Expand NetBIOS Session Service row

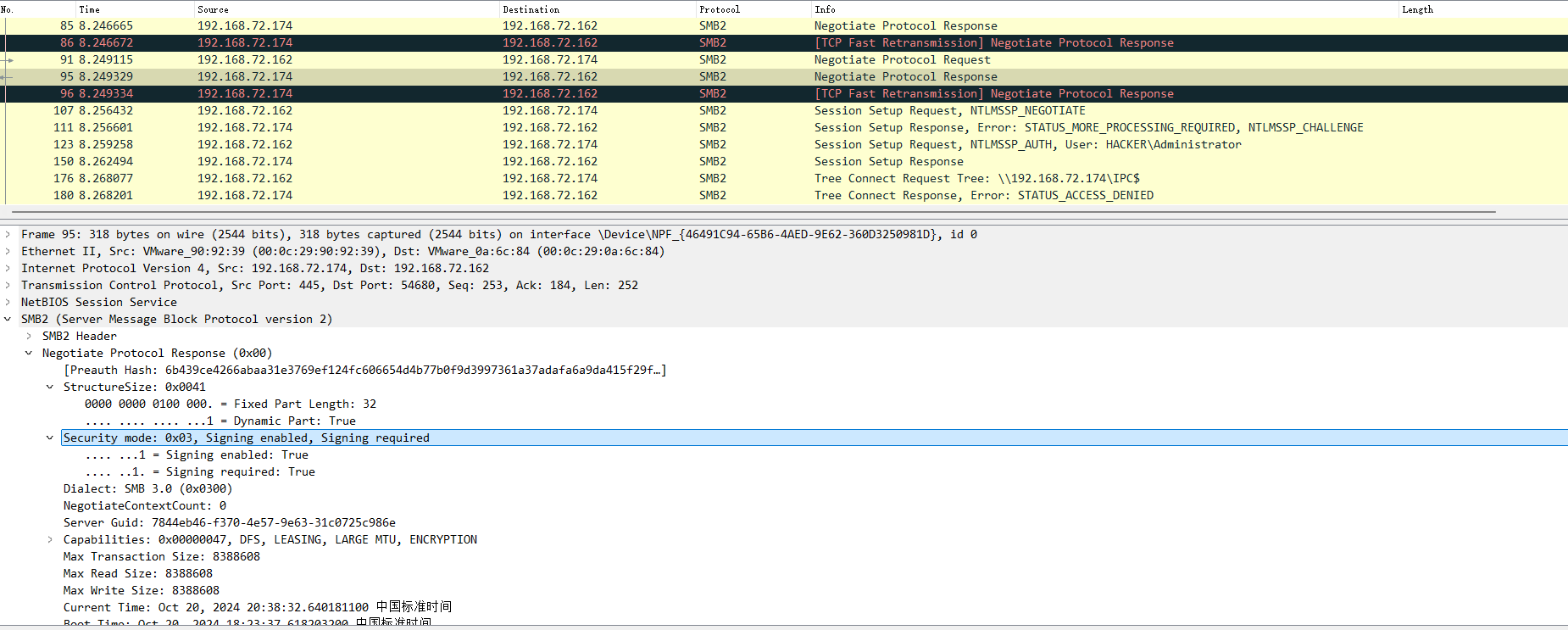8,303
